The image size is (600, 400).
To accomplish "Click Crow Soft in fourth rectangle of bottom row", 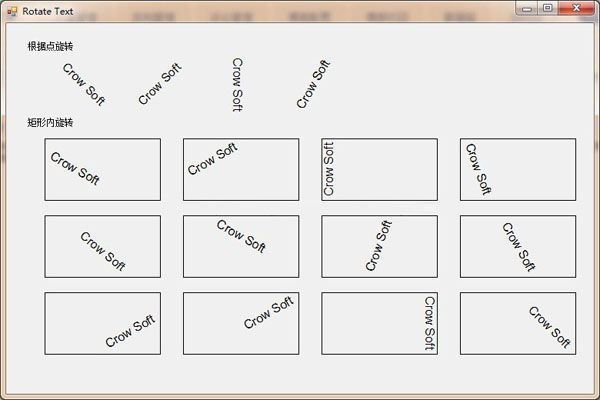I will pyautogui.click(x=550, y=327).
